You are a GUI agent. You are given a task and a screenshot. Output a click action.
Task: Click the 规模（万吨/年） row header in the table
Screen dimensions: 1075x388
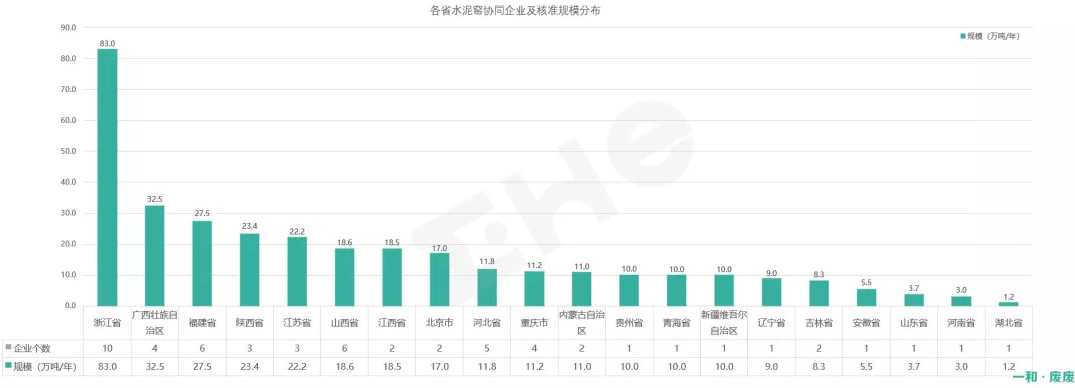pos(43,367)
